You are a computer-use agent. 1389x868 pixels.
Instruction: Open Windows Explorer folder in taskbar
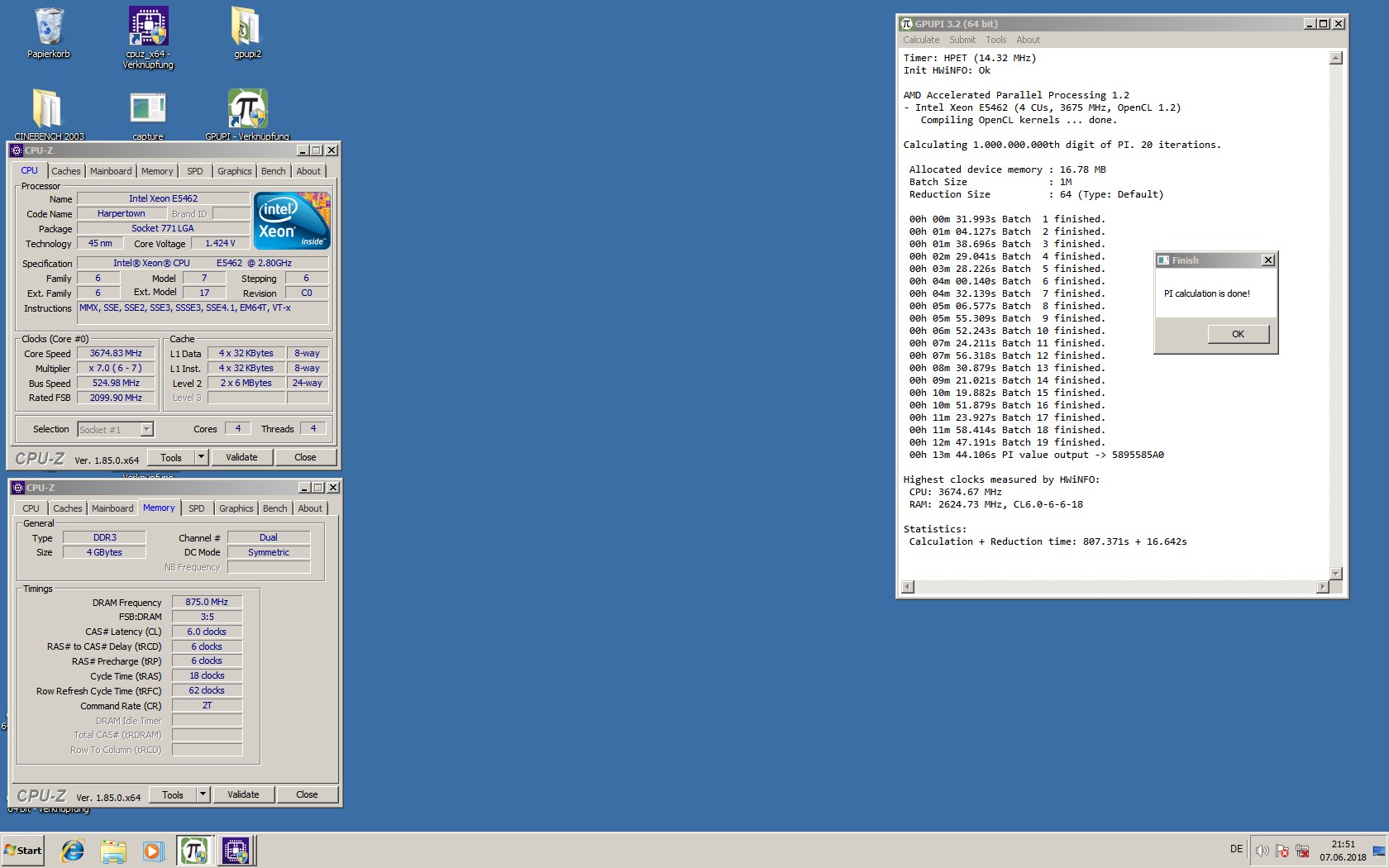click(113, 851)
